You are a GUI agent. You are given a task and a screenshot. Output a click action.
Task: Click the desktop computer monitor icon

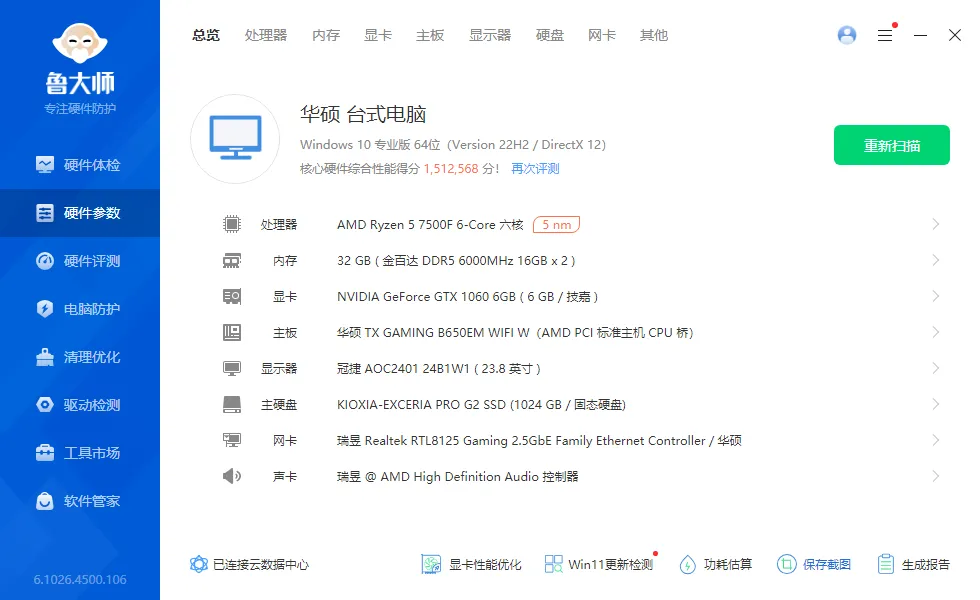pyautogui.click(x=235, y=139)
